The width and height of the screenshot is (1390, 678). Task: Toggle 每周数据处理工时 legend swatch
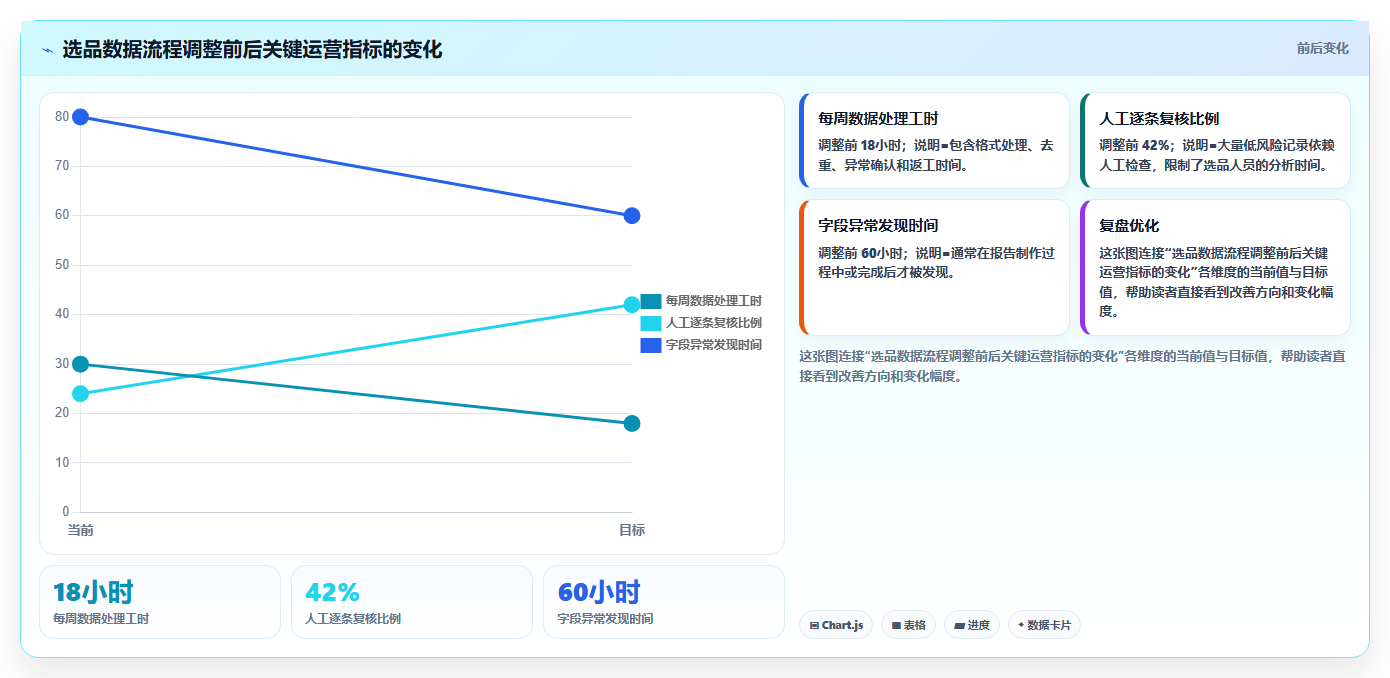coord(650,301)
